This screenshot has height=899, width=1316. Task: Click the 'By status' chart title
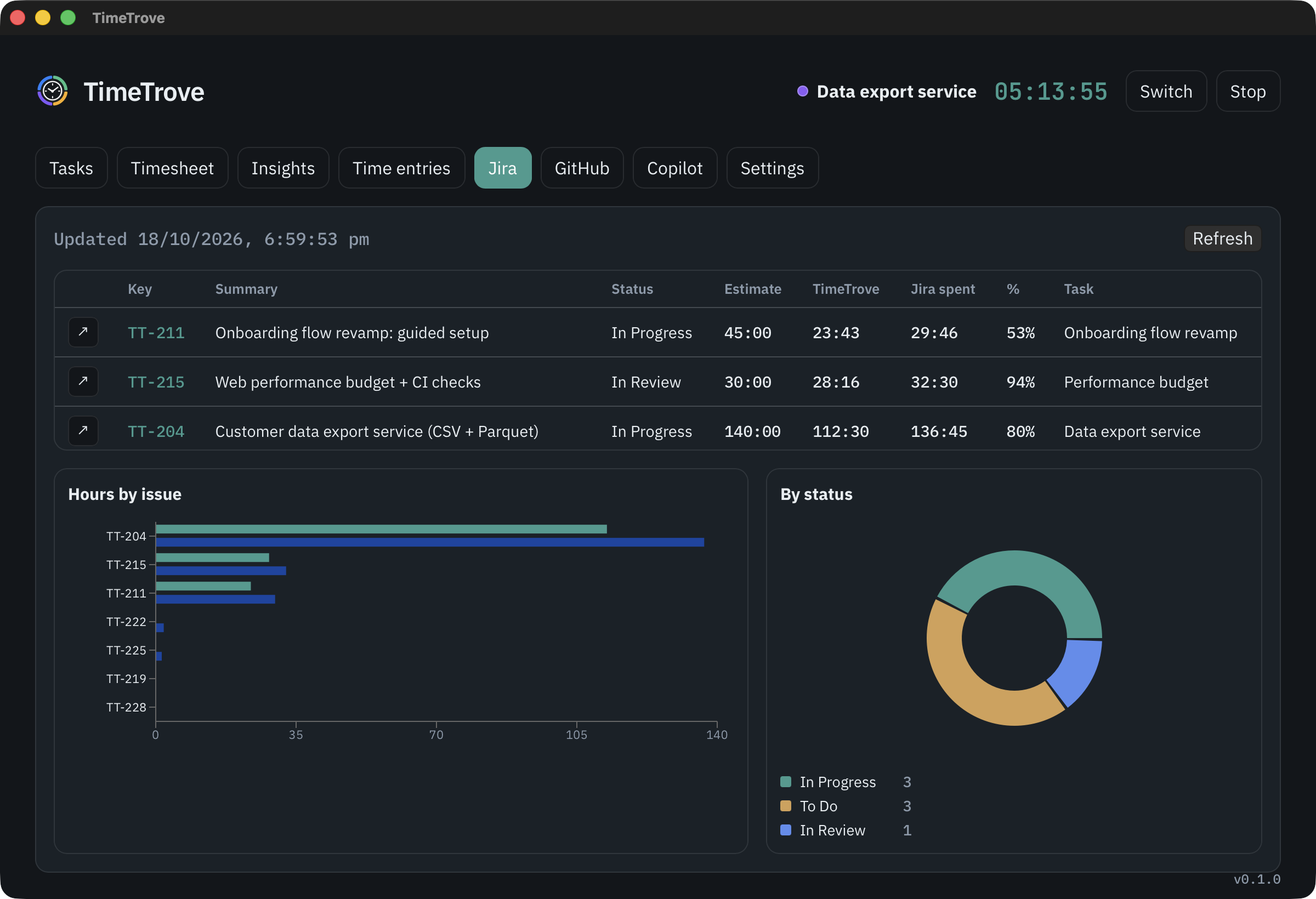pyautogui.click(x=816, y=494)
